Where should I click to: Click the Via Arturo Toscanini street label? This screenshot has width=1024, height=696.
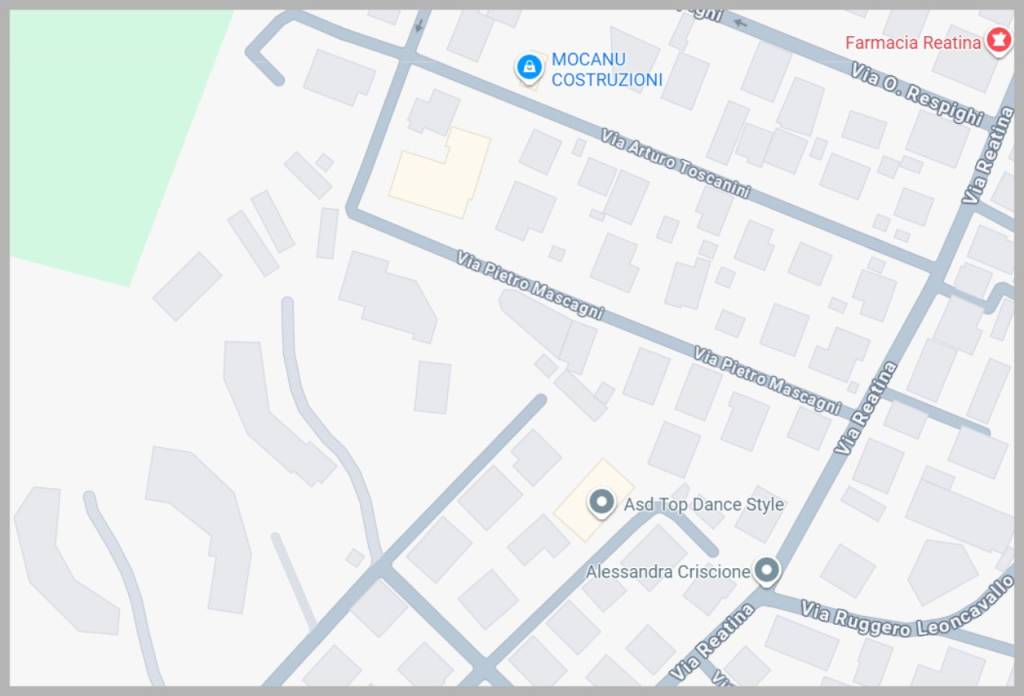(x=675, y=163)
